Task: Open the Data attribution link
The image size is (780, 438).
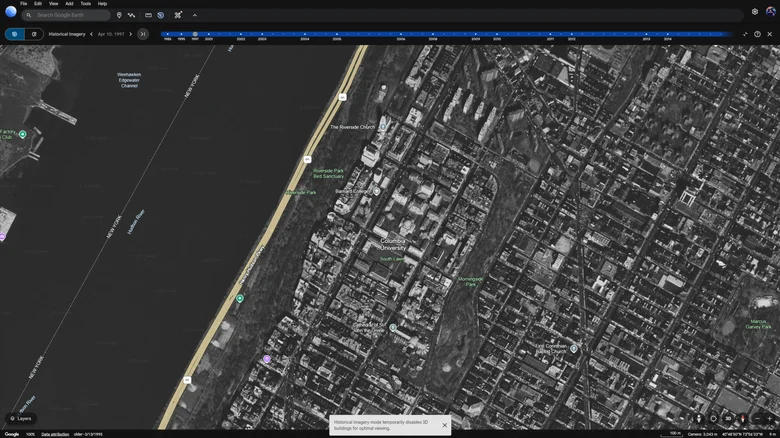Action: (x=55, y=435)
